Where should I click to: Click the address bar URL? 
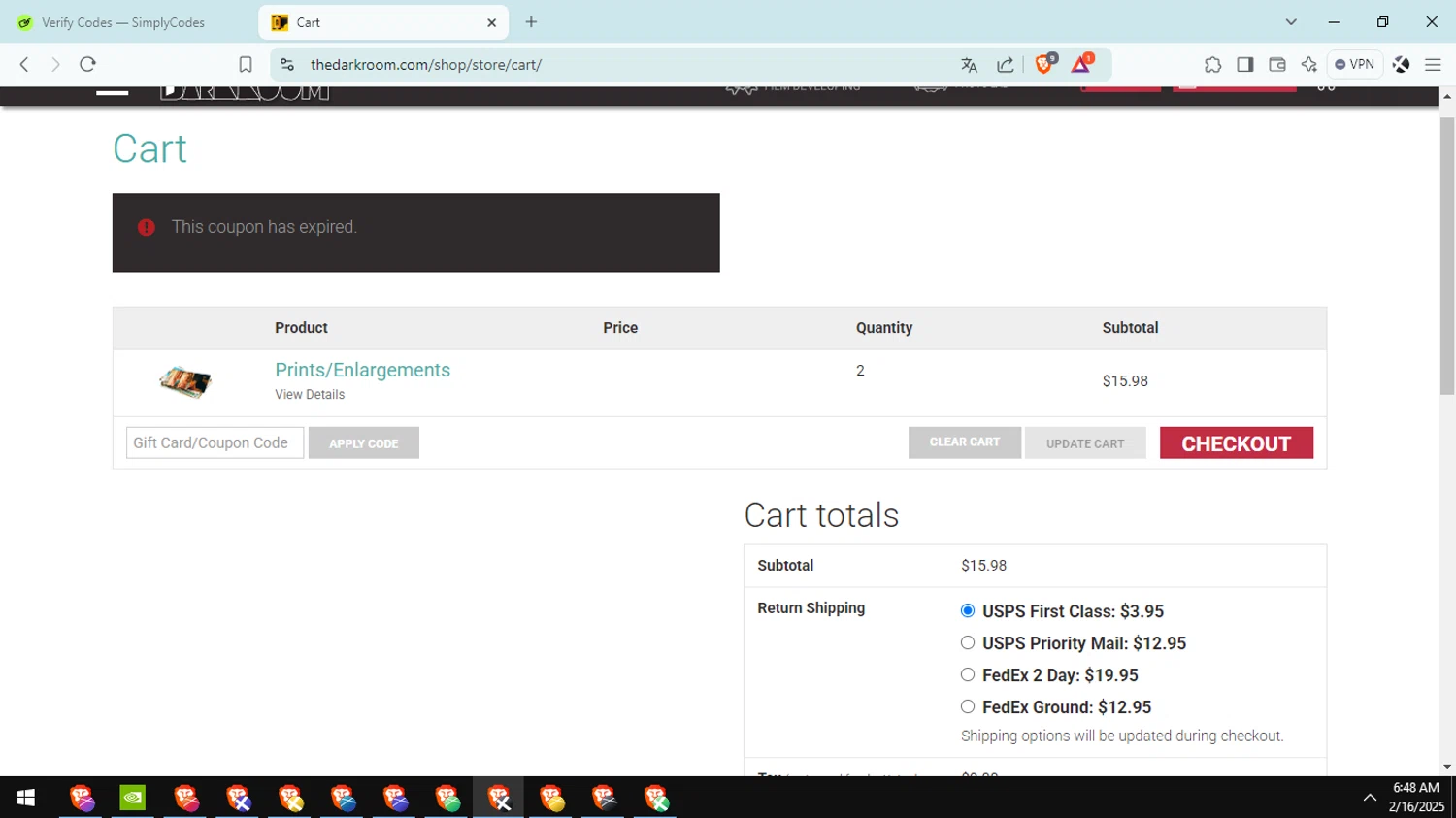tap(426, 65)
